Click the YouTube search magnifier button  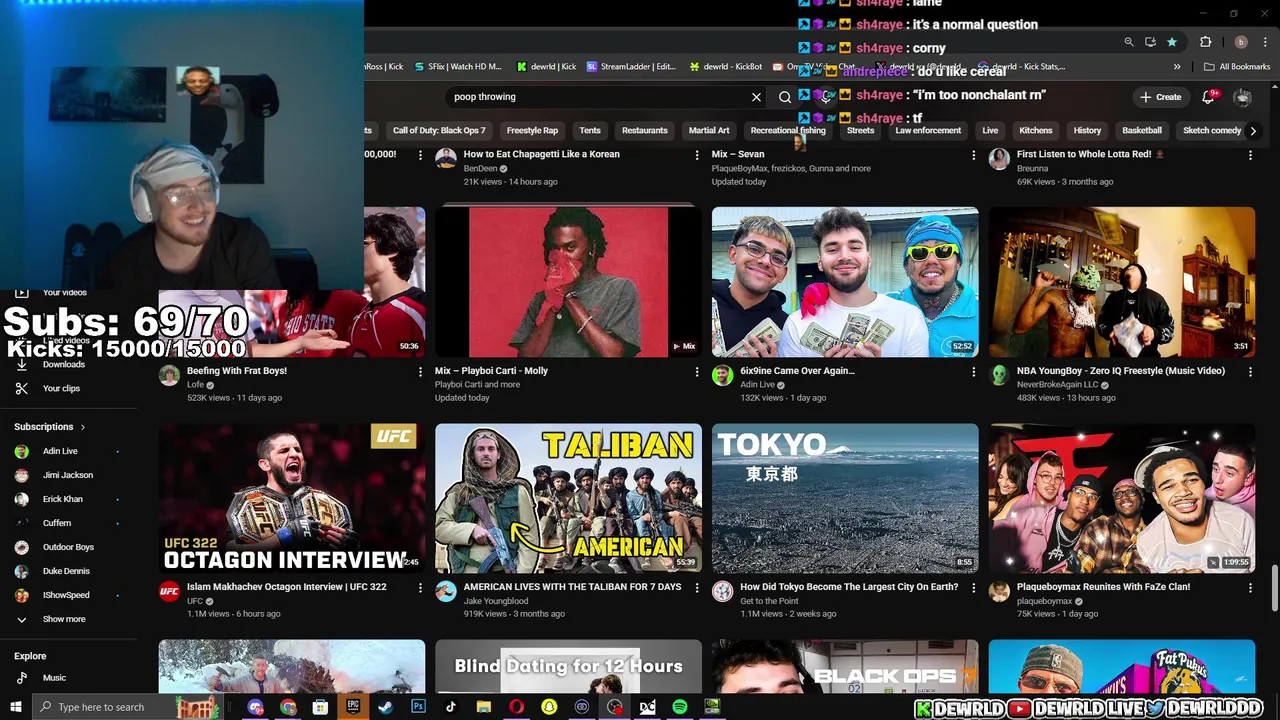(785, 97)
